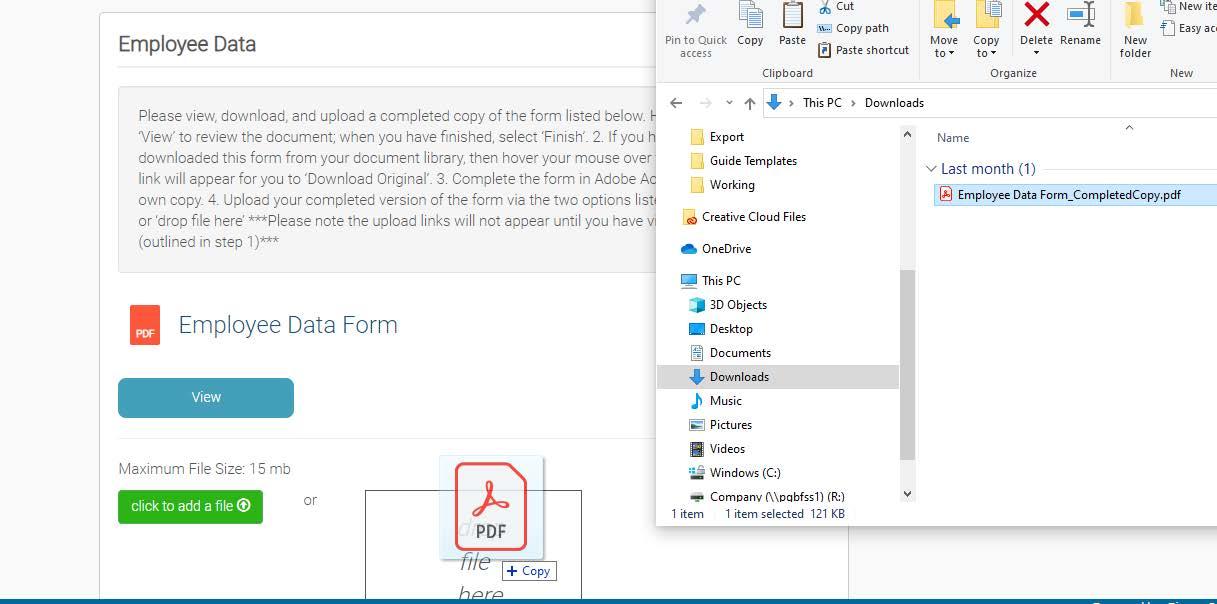Click the drop file here box
The image size is (1217, 604).
473,545
